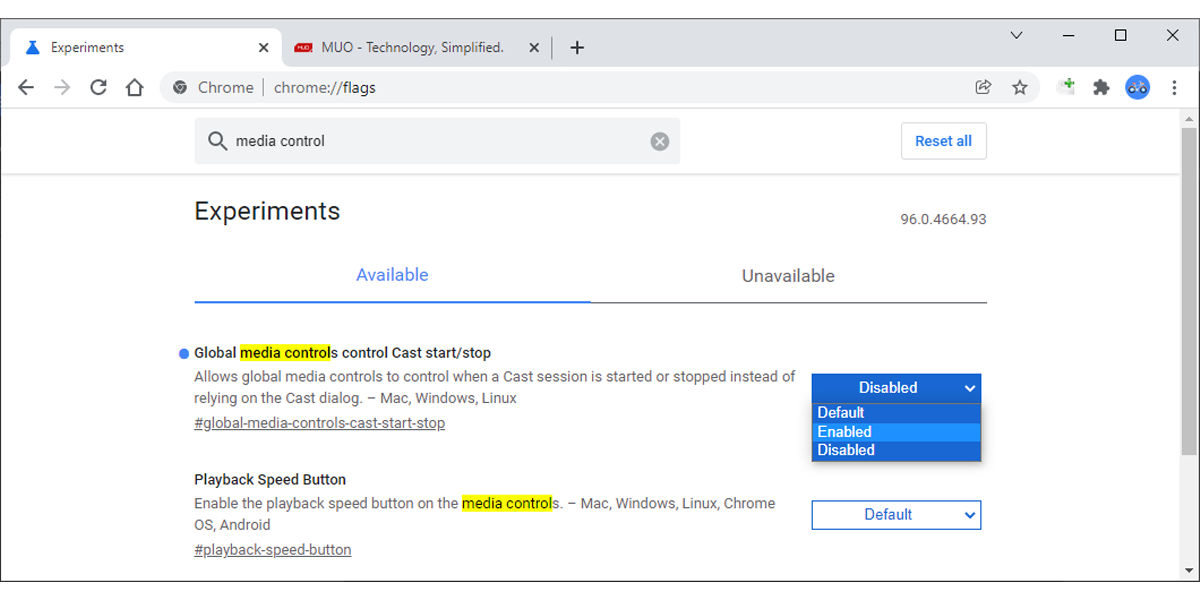This screenshot has height=600, width=1200.
Task: Open Chrome's three-dot menu
Action: click(x=1174, y=87)
